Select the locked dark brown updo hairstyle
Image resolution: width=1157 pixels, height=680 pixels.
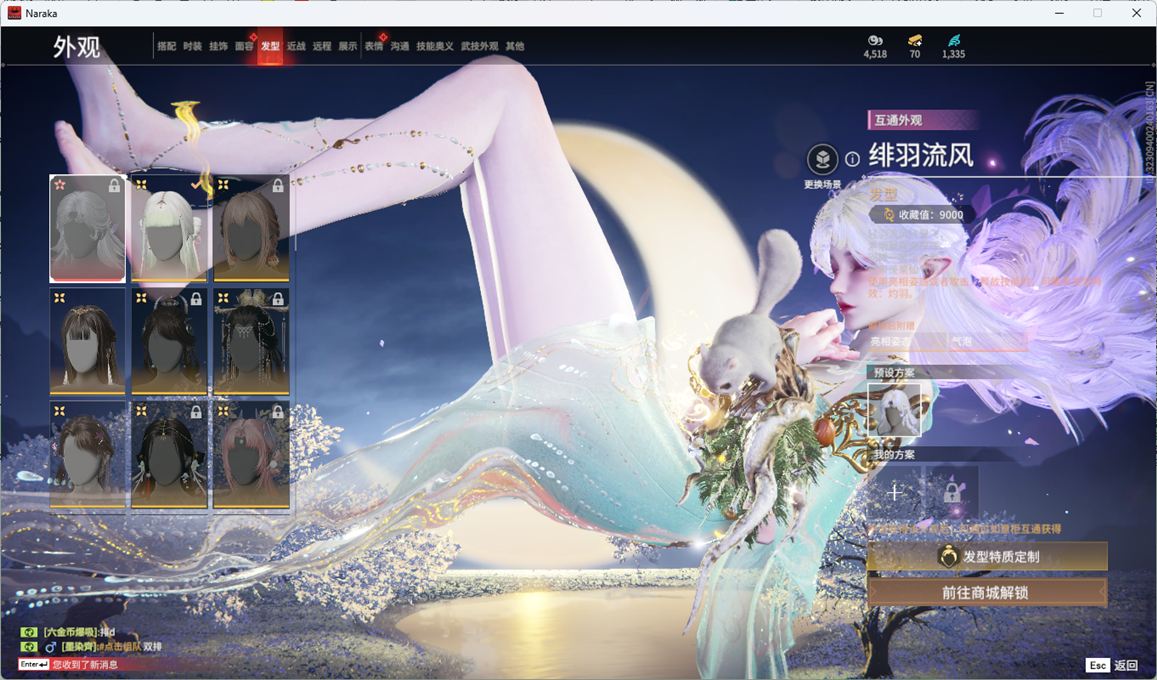(x=169, y=341)
